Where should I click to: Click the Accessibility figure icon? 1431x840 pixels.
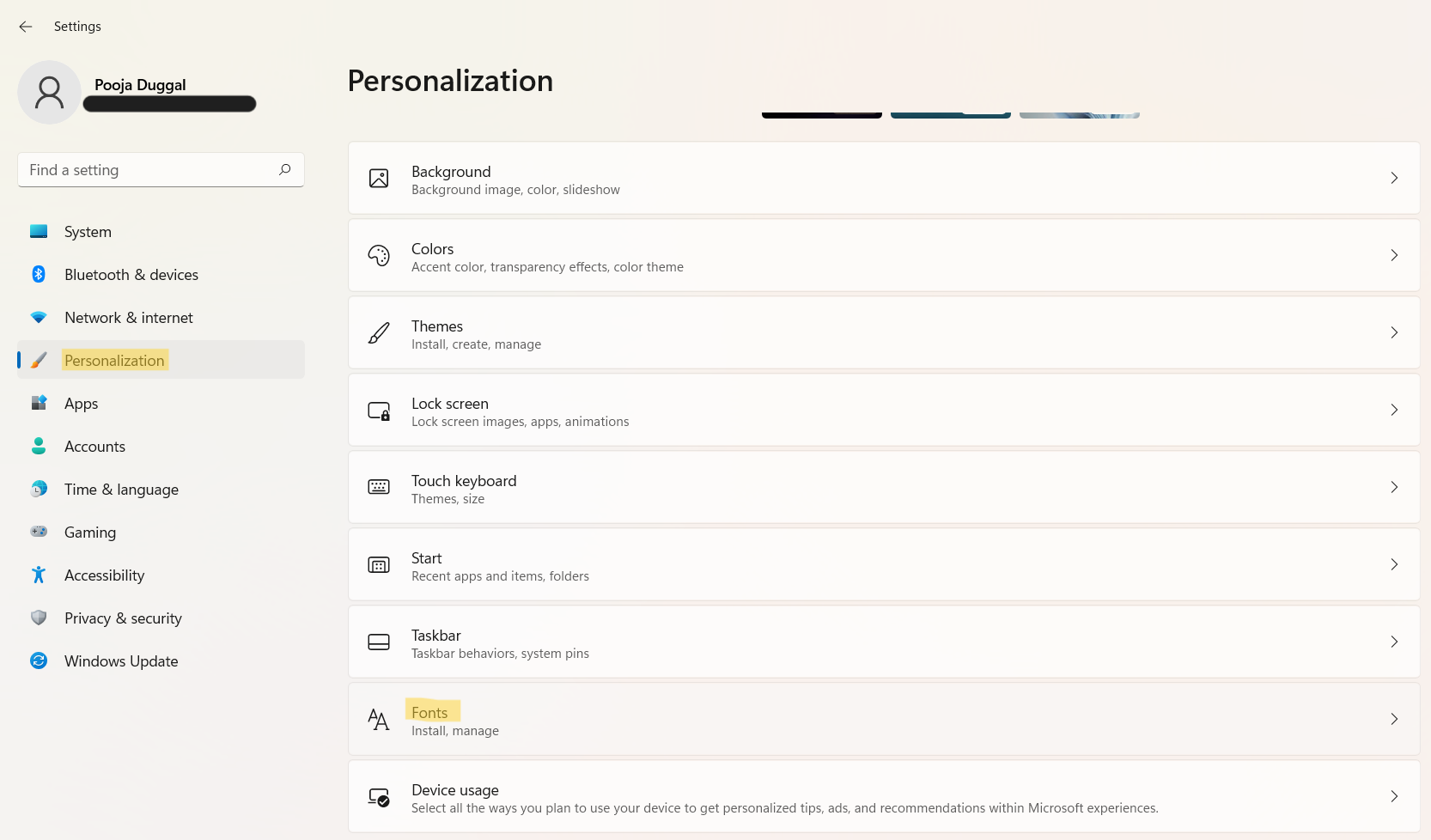pos(39,575)
